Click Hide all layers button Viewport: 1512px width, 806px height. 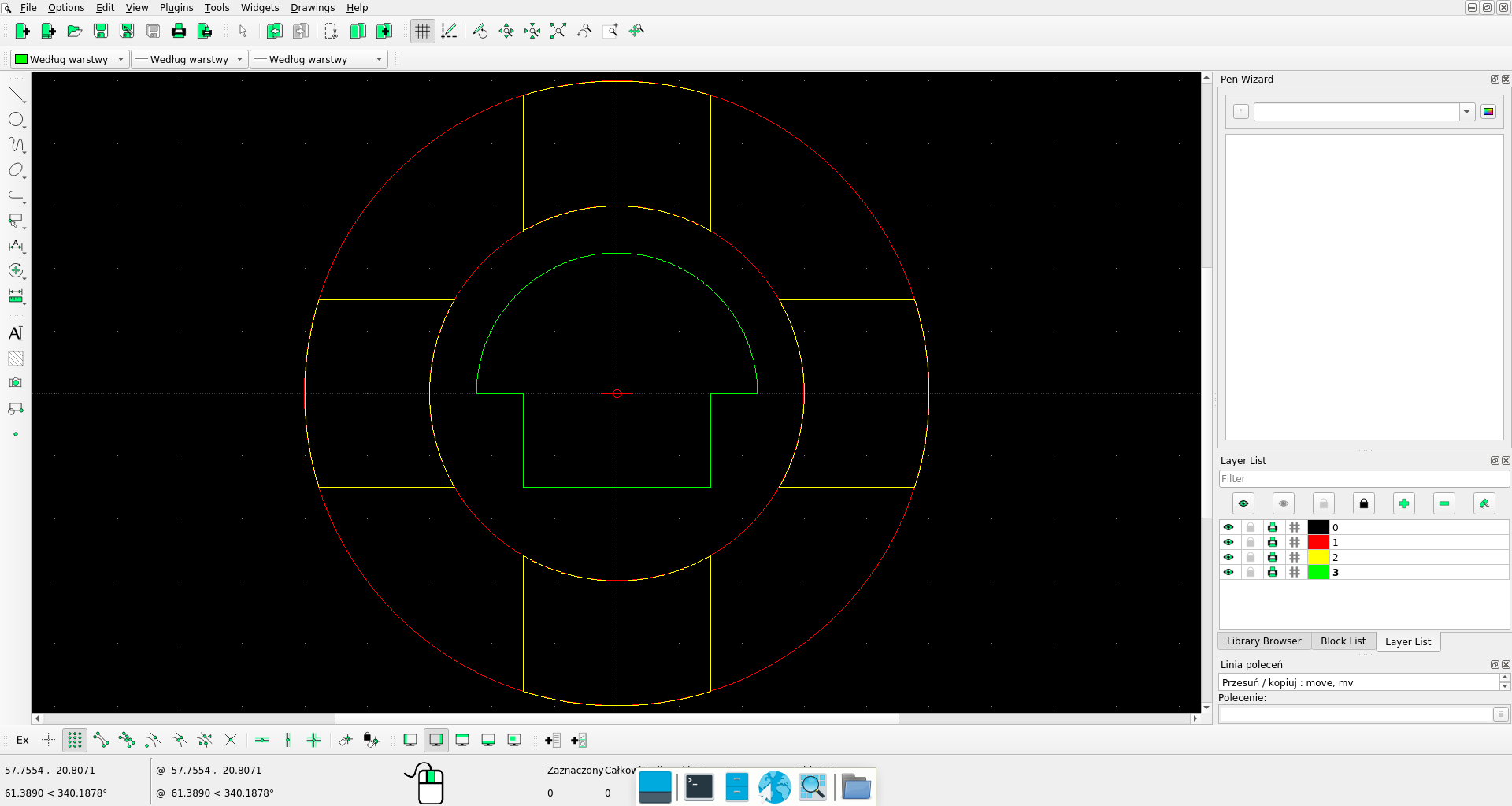pyautogui.click(x=1284, y=503)
